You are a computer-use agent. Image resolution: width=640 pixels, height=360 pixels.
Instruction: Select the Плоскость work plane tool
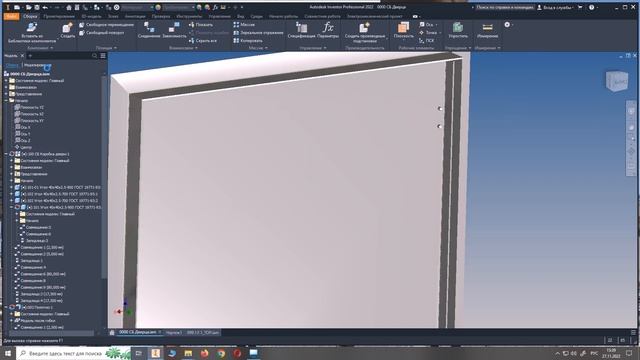[403, 30]
